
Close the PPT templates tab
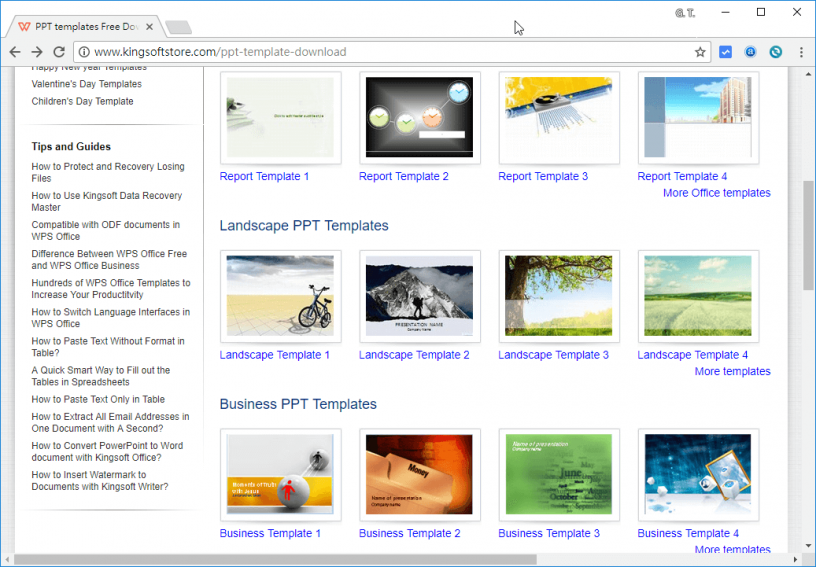[149, 27]
